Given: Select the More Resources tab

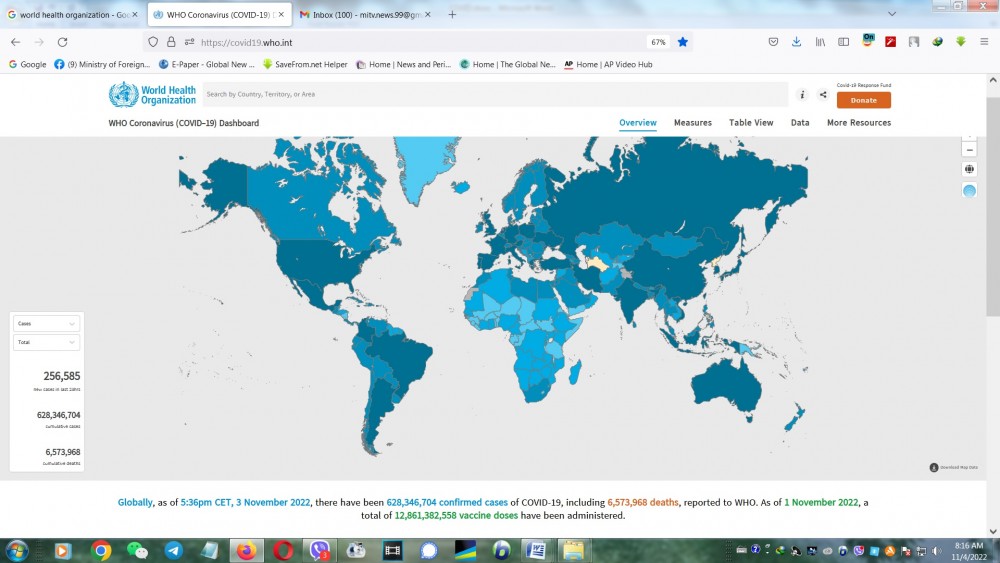Looking at the screenshot, I should [x=858, y=123].
